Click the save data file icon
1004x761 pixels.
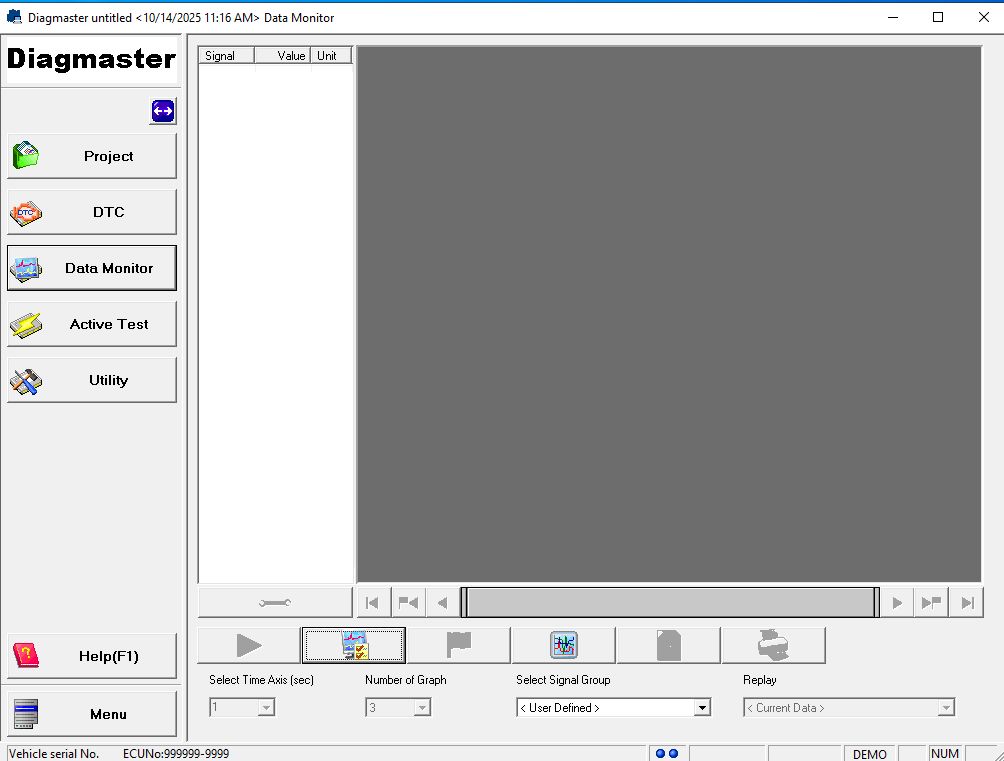[x=668, y=645]
